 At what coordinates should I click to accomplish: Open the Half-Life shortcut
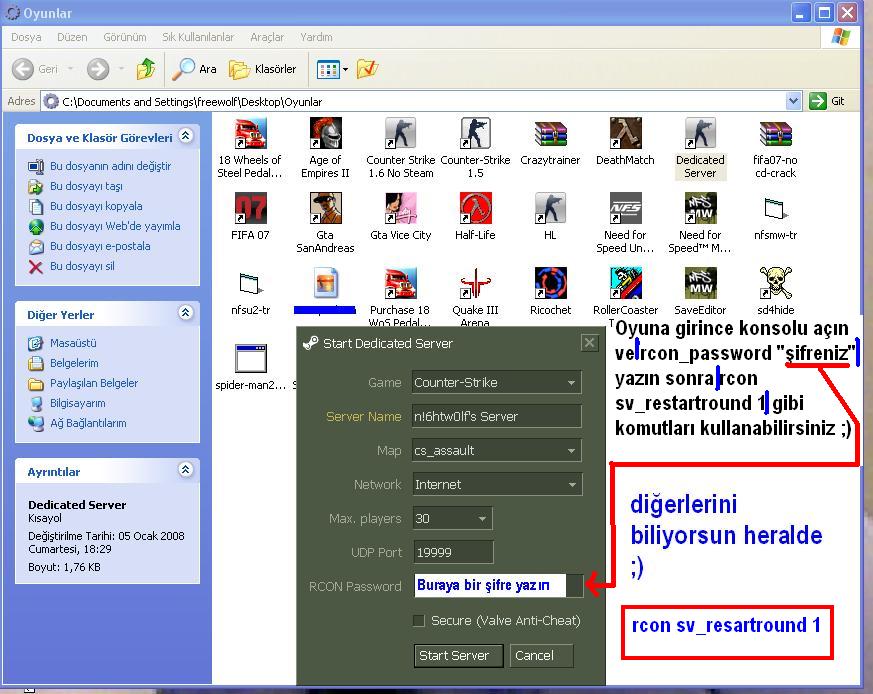[x=475, y=217]
